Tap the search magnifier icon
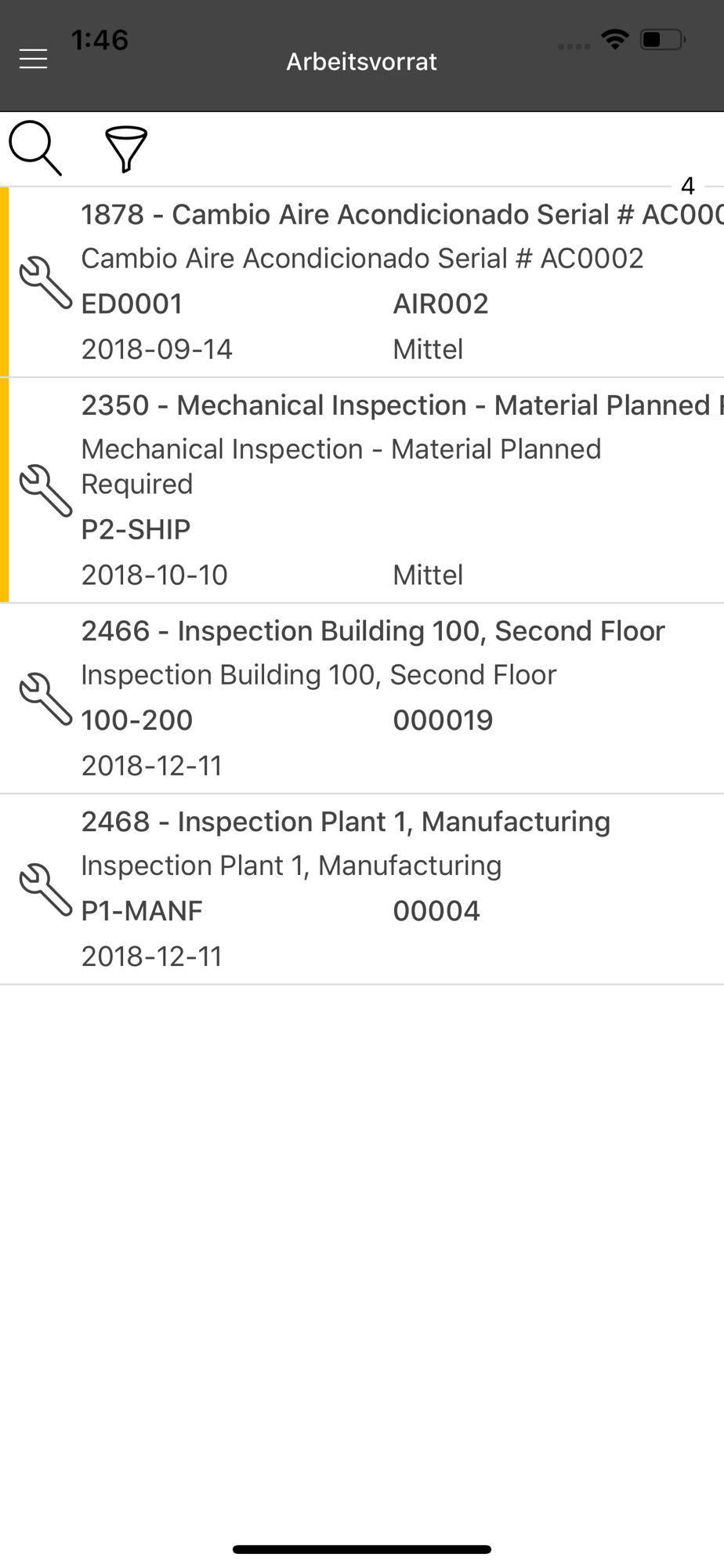 click(x=35, y=148)
